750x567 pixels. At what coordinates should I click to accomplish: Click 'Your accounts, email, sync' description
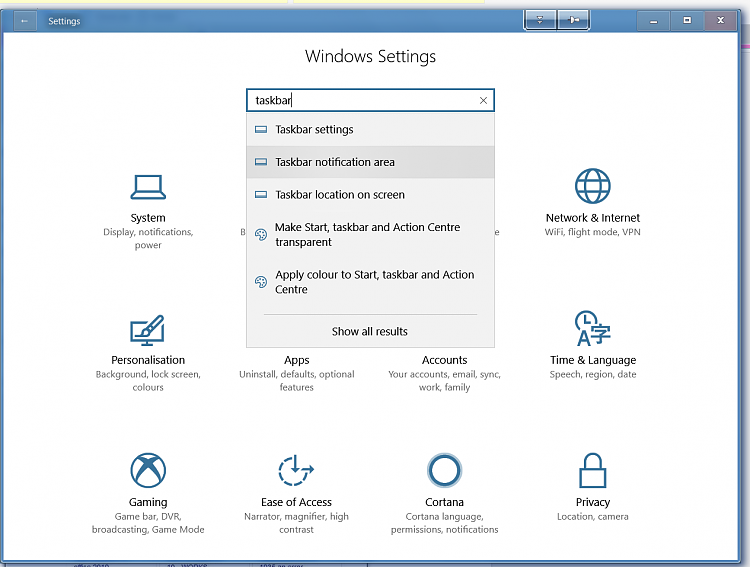[x=444, y=380]
